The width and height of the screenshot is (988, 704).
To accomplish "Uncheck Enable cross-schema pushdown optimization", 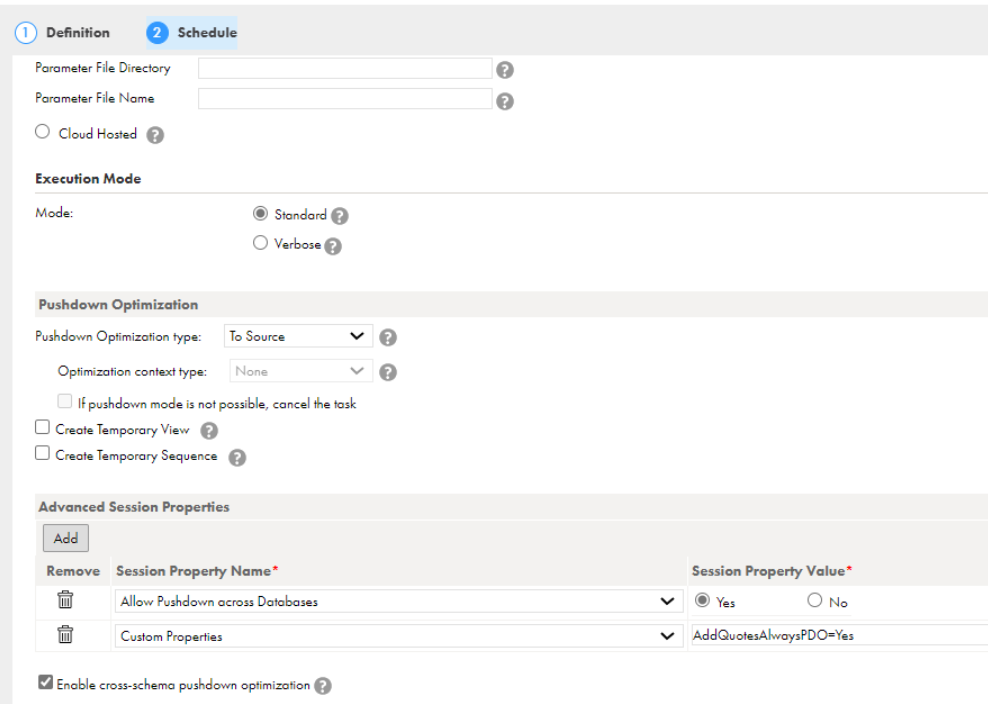I will point(45,682).
